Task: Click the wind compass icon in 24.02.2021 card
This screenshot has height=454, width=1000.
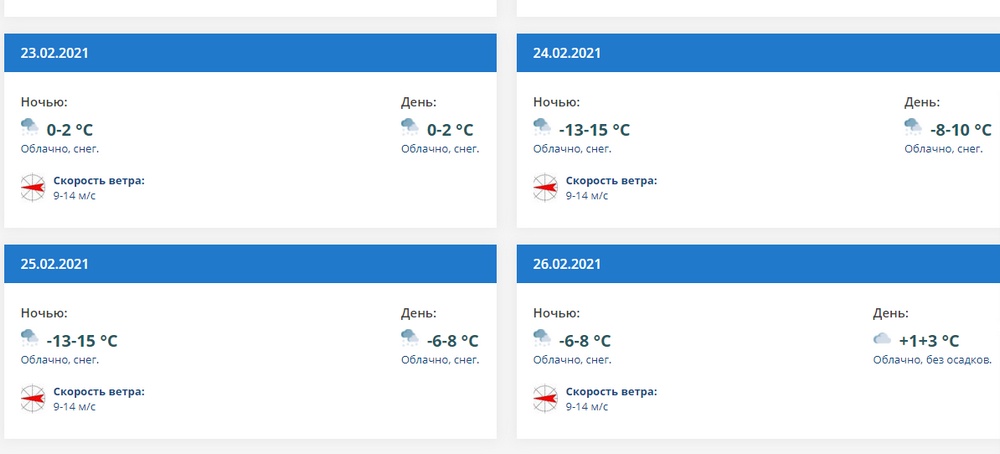Action: click(545, 187)
